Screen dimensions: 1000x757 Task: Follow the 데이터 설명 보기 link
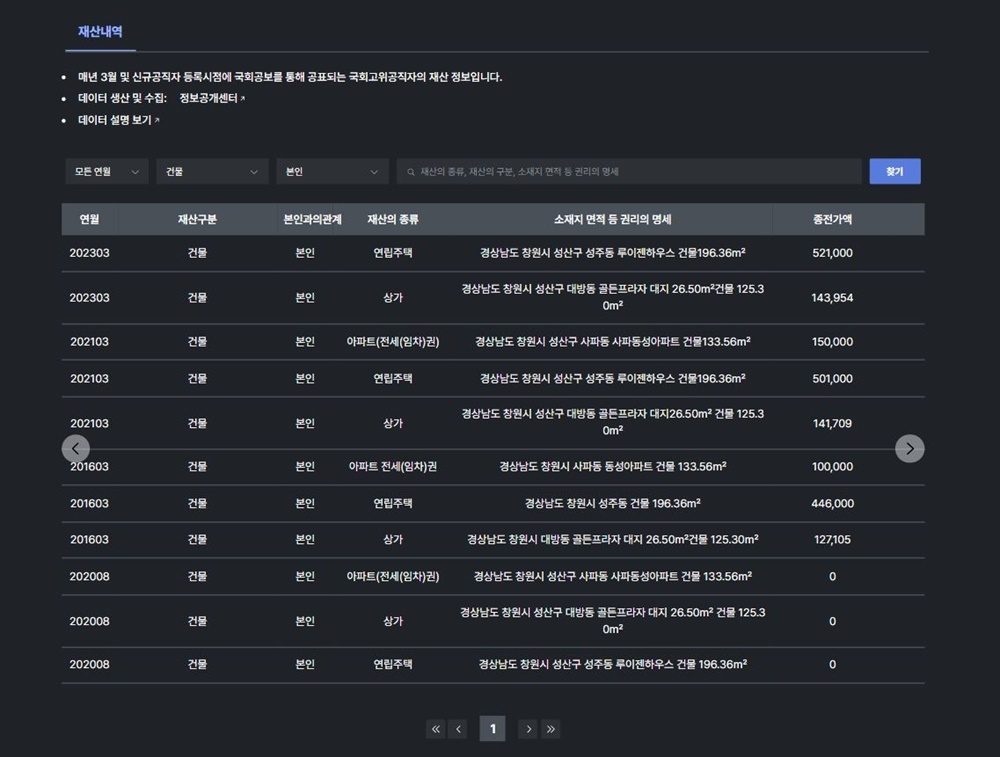point(118,120)
